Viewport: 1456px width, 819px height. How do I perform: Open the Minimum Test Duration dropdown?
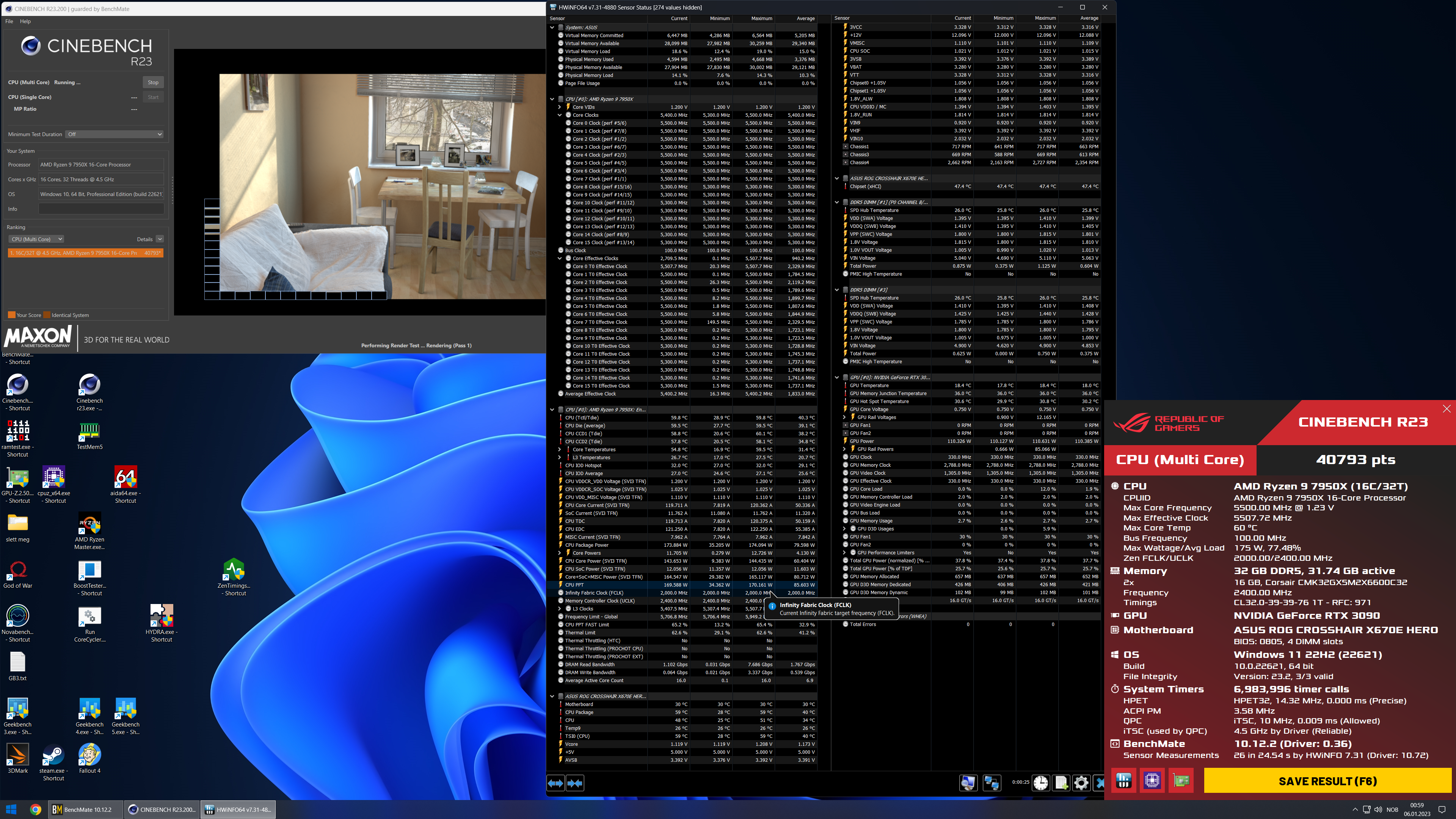pos(115,134)
